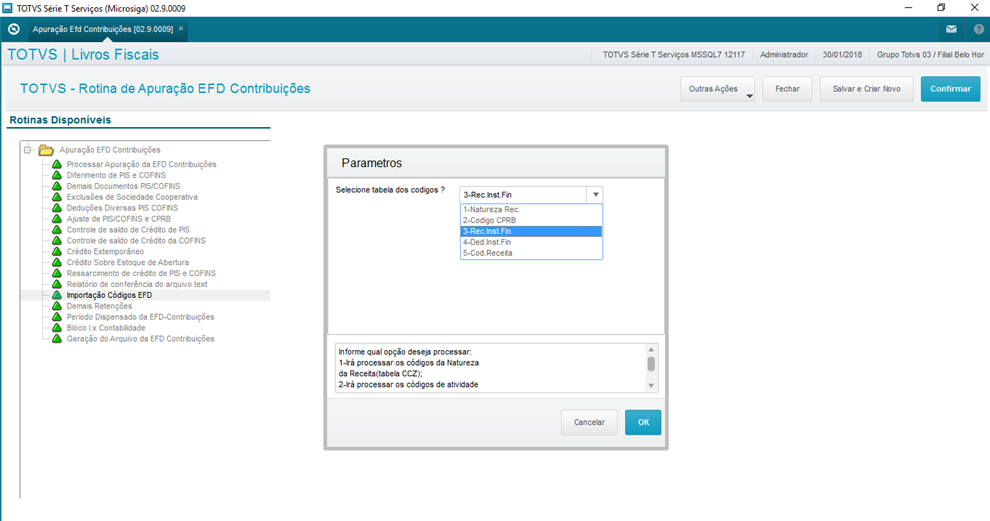990x521 pixels.
Task: Click green icon beside Controle de saldo Crédito de PIS
Action: pos(57,230)
